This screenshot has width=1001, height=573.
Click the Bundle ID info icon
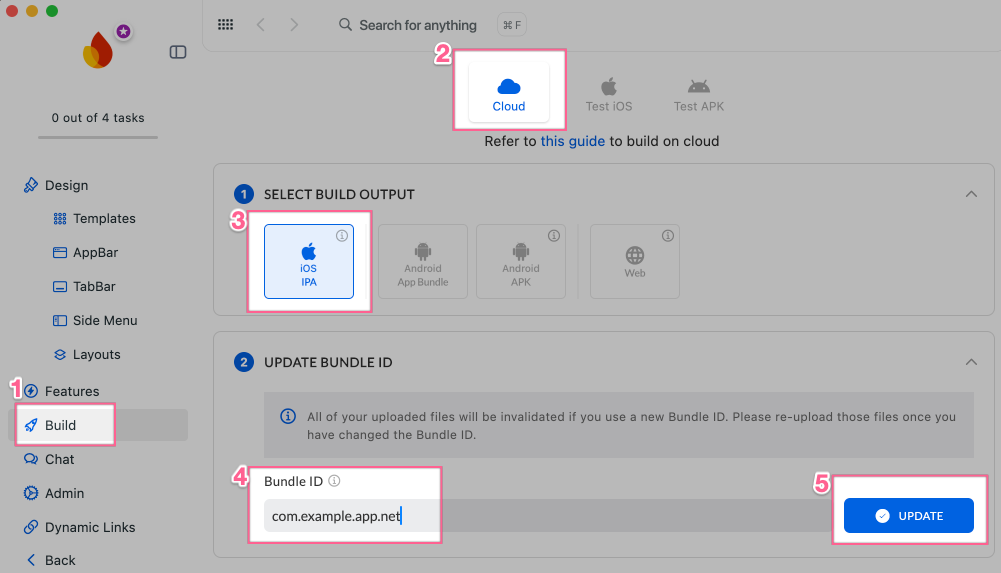[x=335, y=481]
